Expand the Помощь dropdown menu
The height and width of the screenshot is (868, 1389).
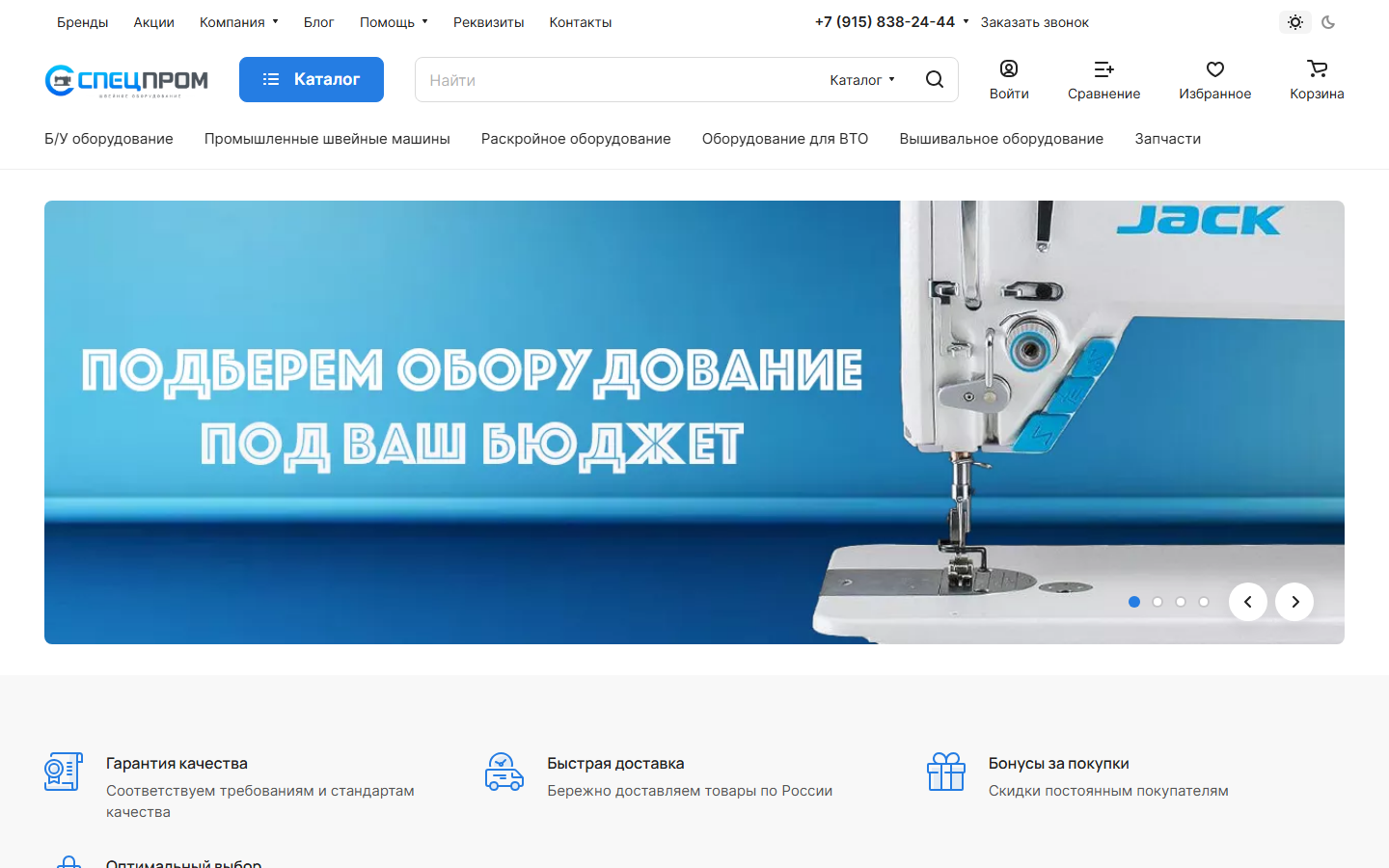(394, 22)
